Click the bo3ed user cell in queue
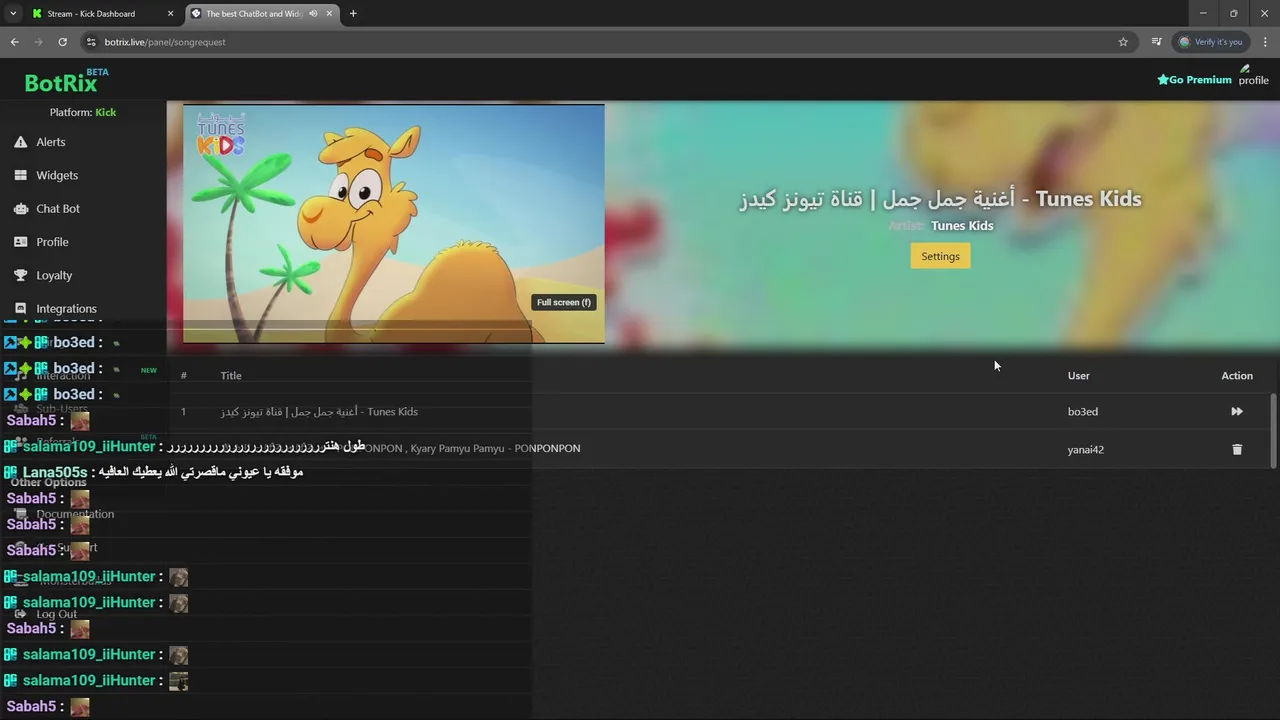The image size is (1280, 720). click(1083, 412)
